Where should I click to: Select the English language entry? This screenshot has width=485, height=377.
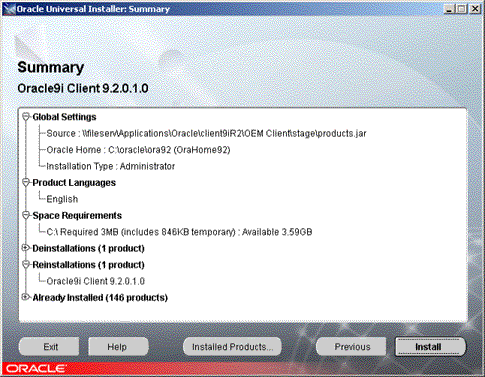coord(62,199)
